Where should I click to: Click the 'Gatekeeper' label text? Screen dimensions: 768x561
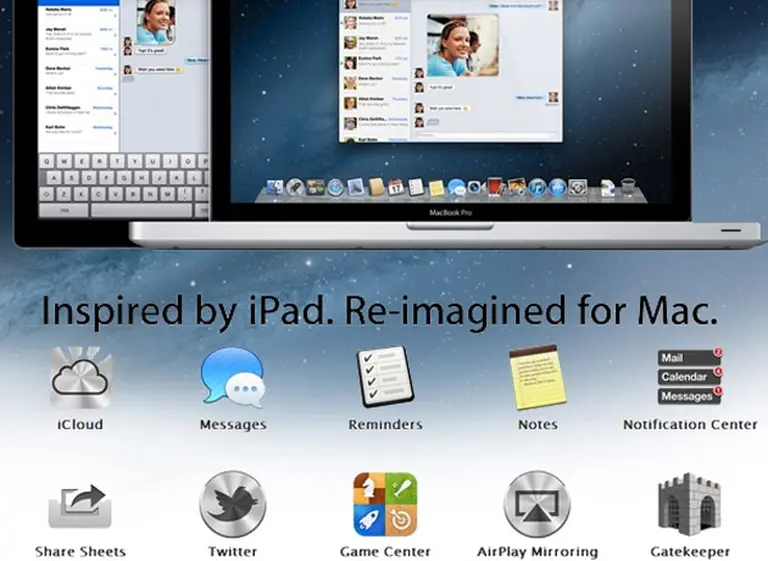coord(690,552)
